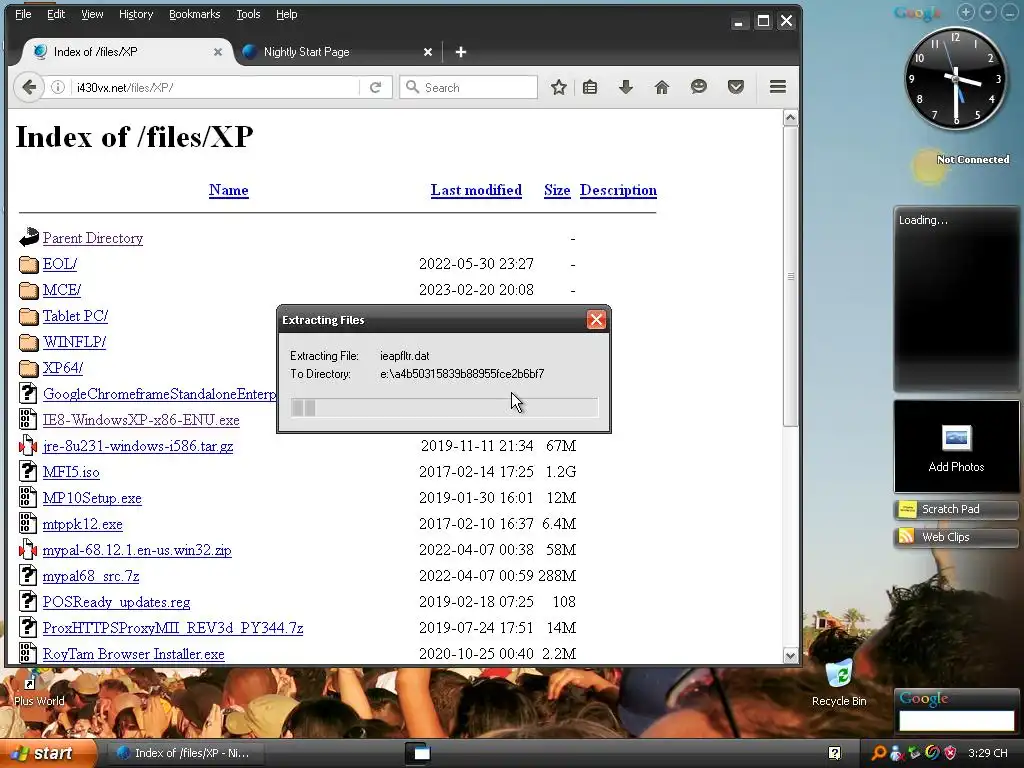This screenshot has width=1024, height=768.
Task: Click into the browser Search field
Action: pyautogui.click(x=468, y=87)
